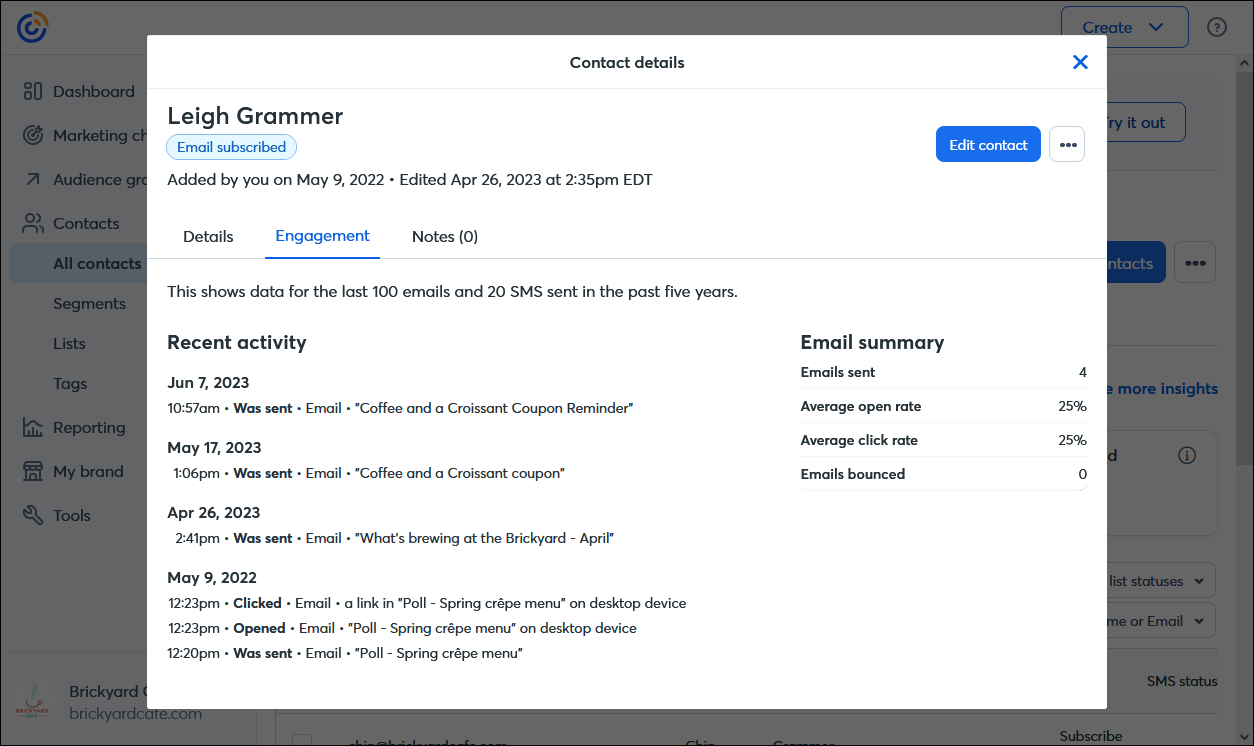1254x746 pixels.
Task: Click the Opened on desktop device activity row
Action: 402,628
